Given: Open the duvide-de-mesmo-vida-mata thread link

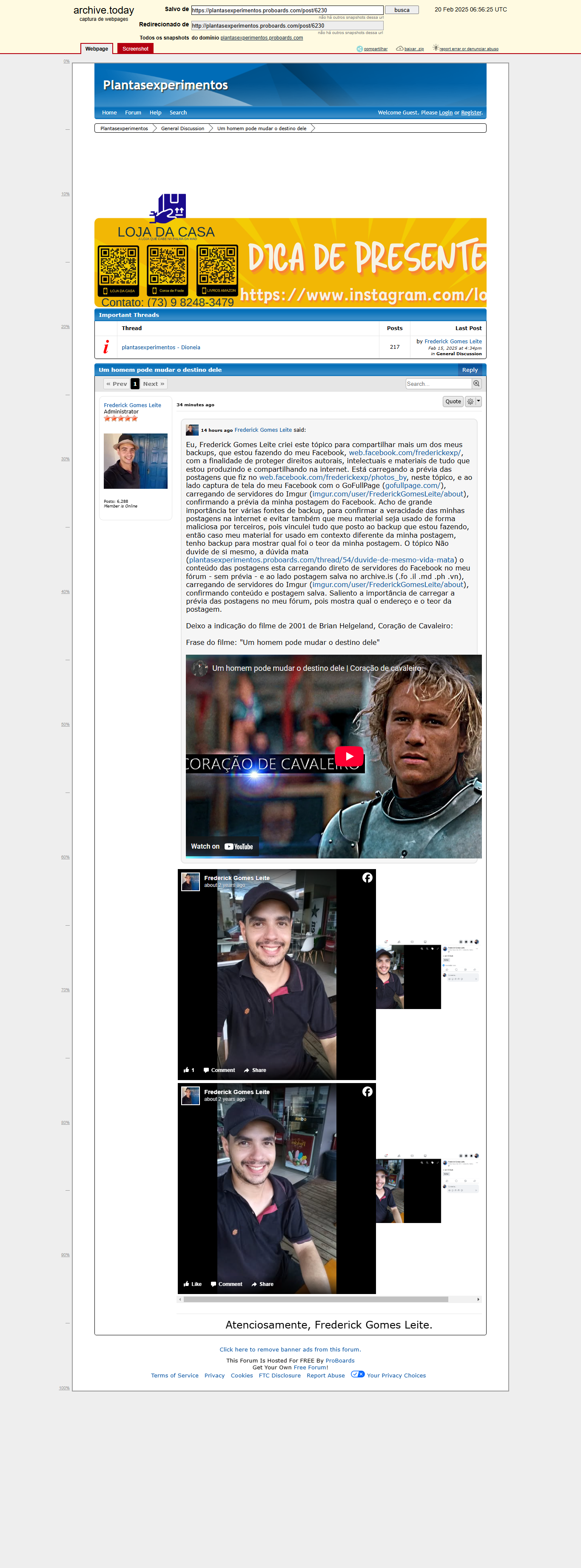Looking at the screenshot, I should (x=321, y=560).
